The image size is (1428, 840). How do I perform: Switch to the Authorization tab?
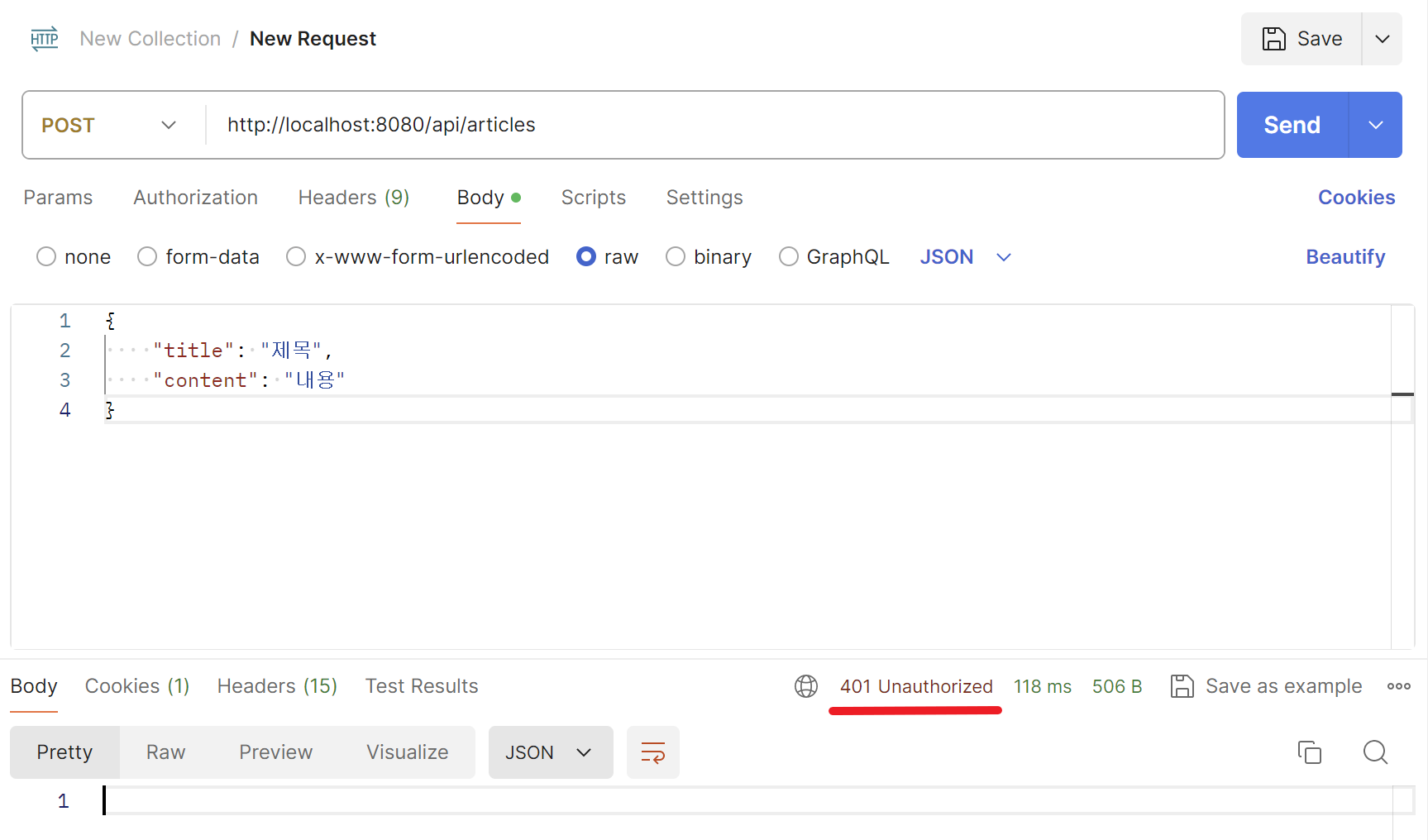point(196,198)
